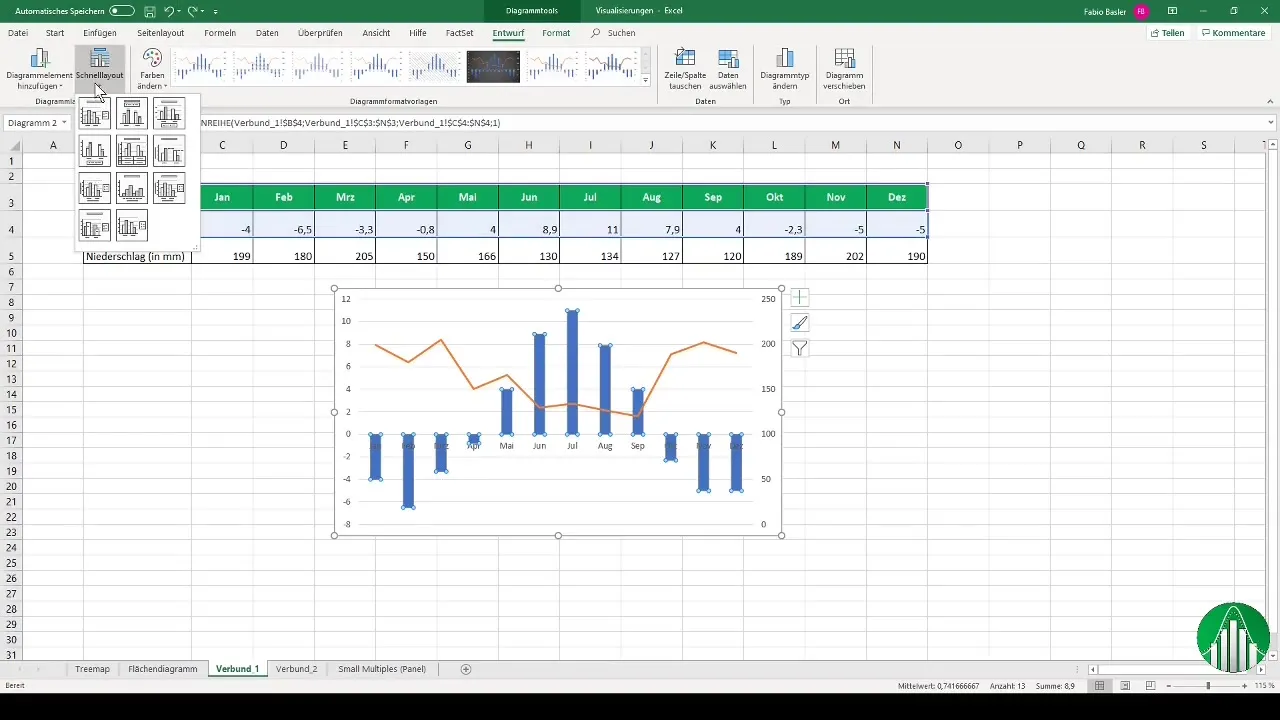The image size is (1280, 720).
Task: Apply the dark background chart style
Action: click(493, 66)
